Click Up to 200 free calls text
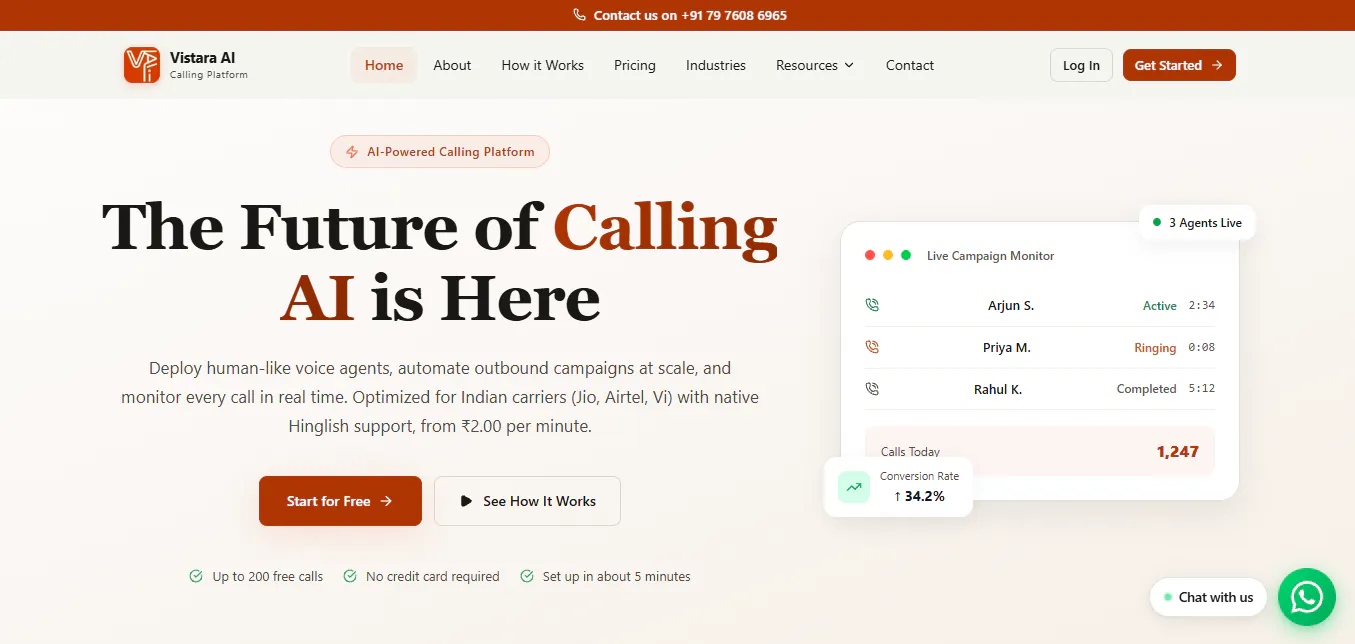This screenshot has height=644, width=1355. pyautogui.click(x=268, y=576)
